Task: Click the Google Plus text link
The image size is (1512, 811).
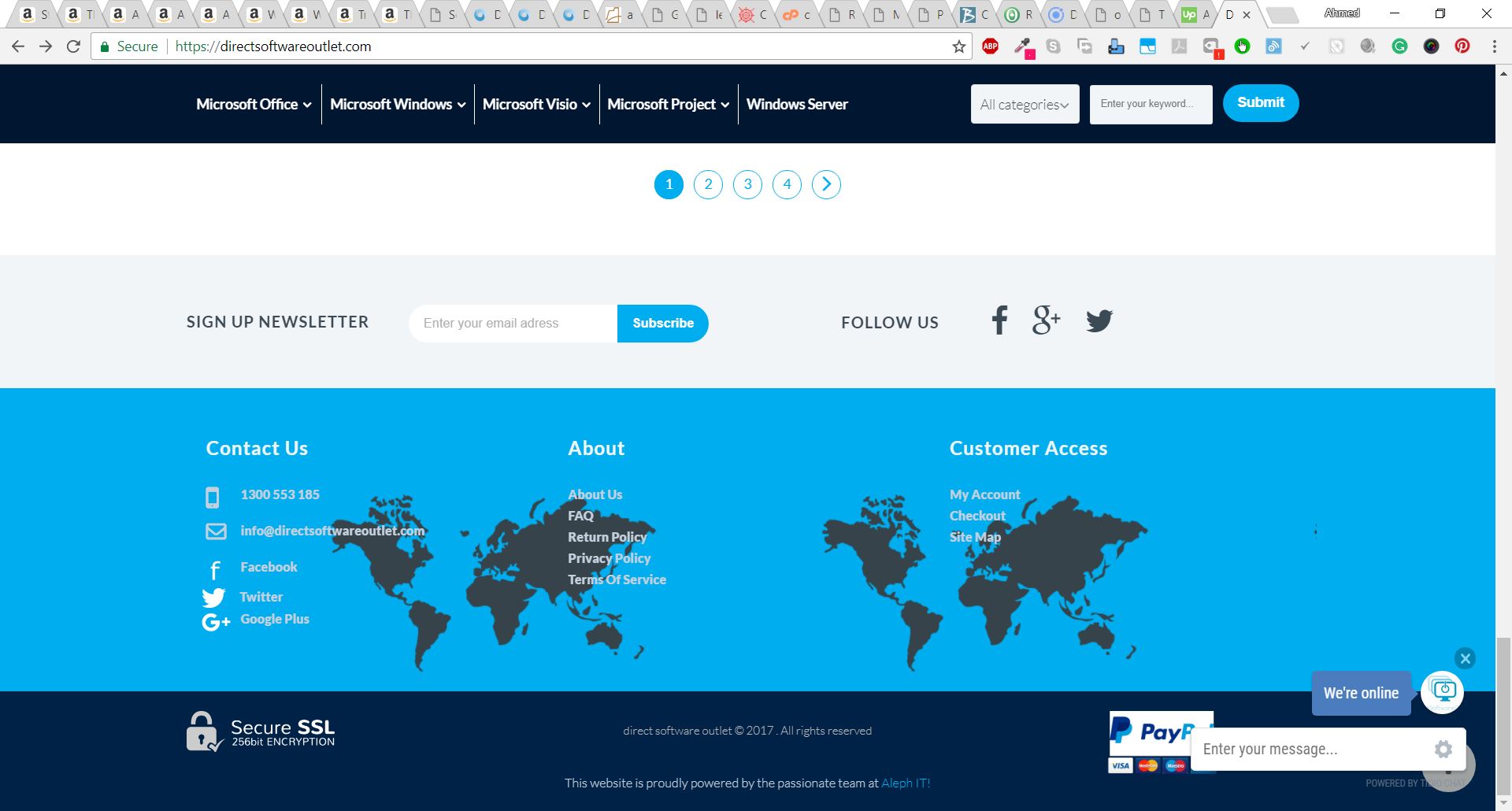Action: (x=275, y=619)
